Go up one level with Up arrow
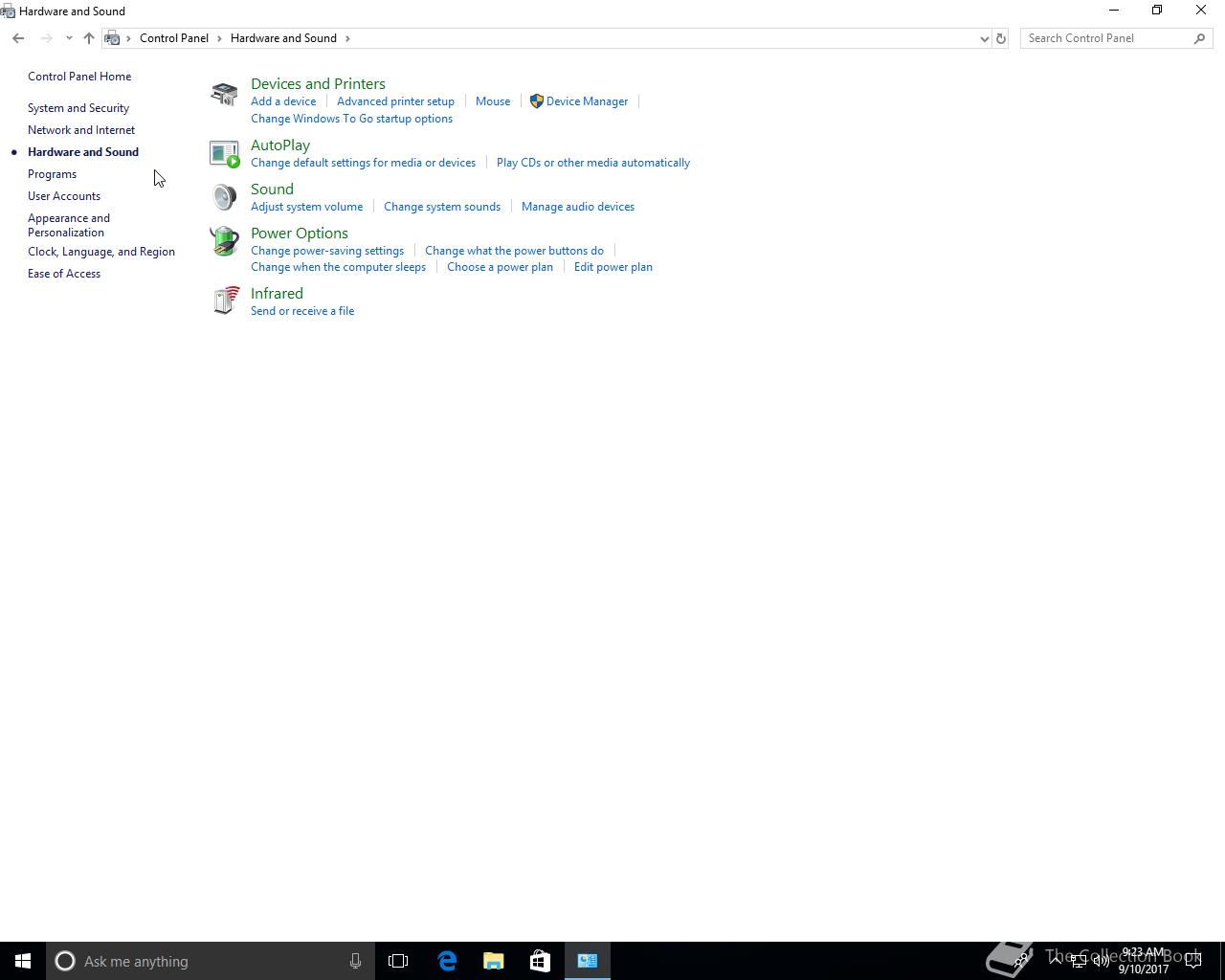Image resolution: width=1225 pixels, height=980 pixels. pos(89,38)
